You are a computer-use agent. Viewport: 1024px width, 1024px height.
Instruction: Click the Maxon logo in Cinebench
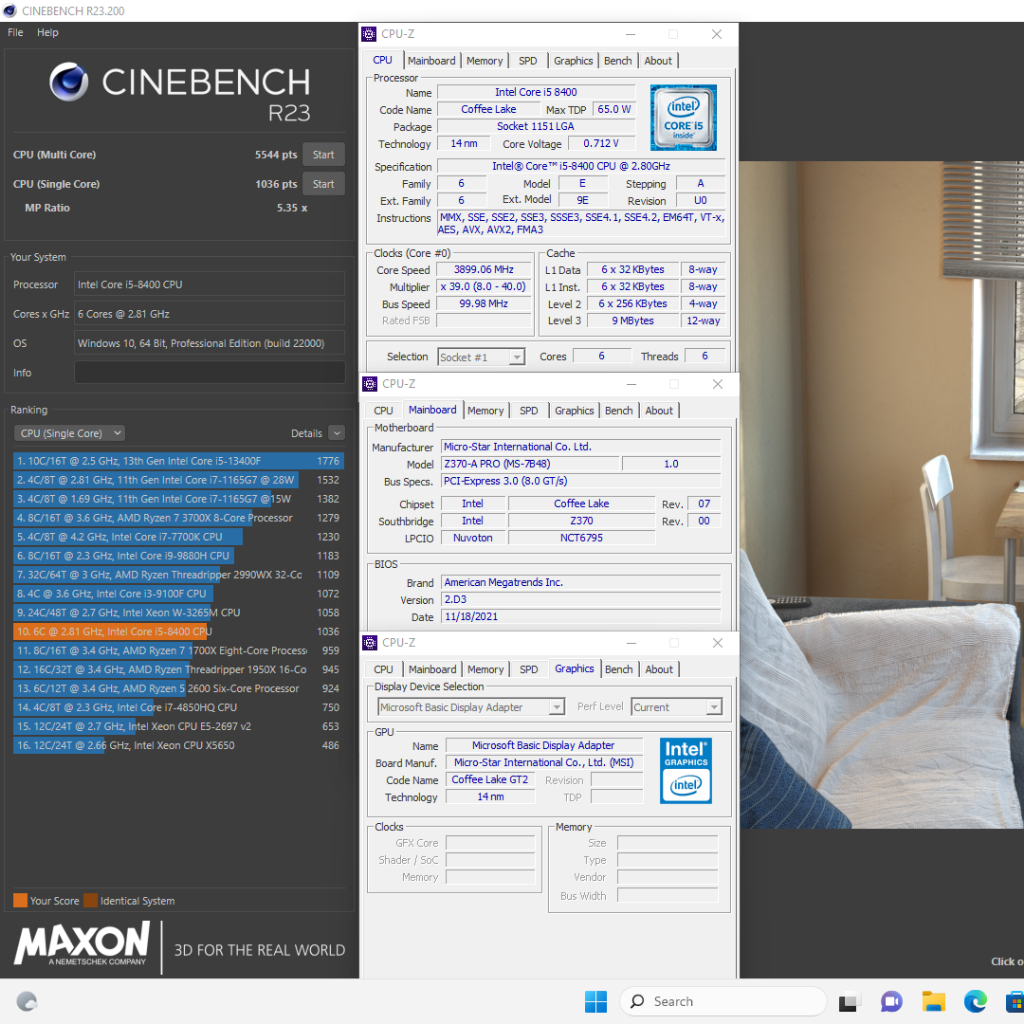82,944
